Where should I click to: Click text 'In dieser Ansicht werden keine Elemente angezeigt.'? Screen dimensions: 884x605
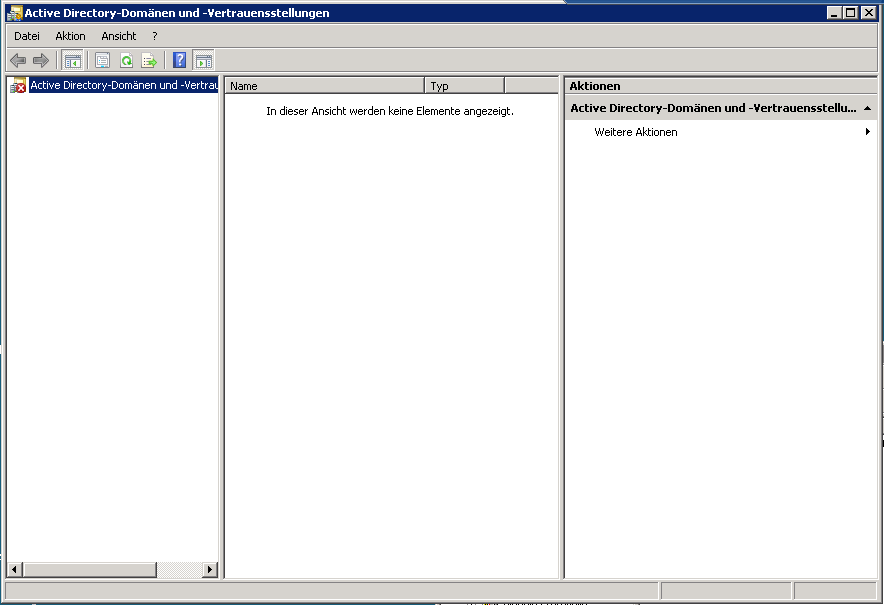pos(390,111)
